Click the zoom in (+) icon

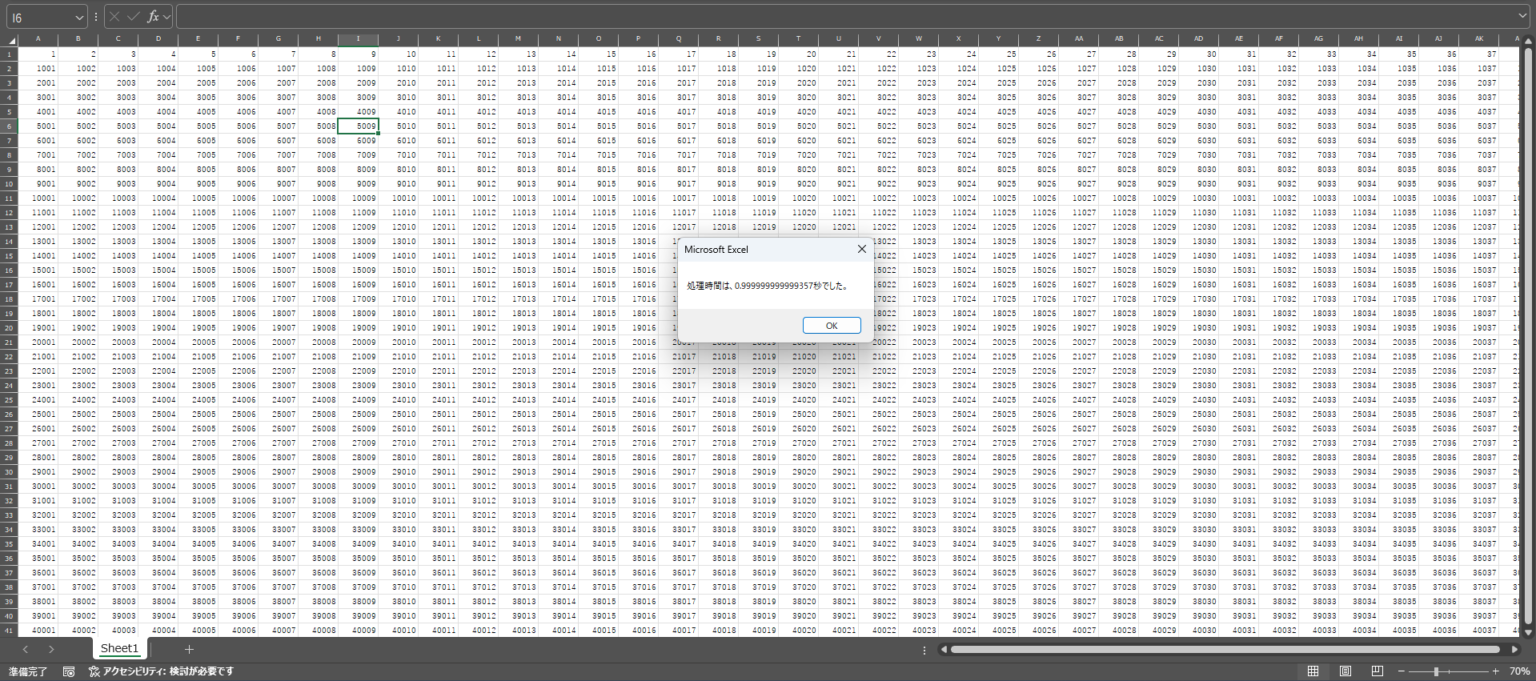pyautogui.click(x=1497, y=671)
